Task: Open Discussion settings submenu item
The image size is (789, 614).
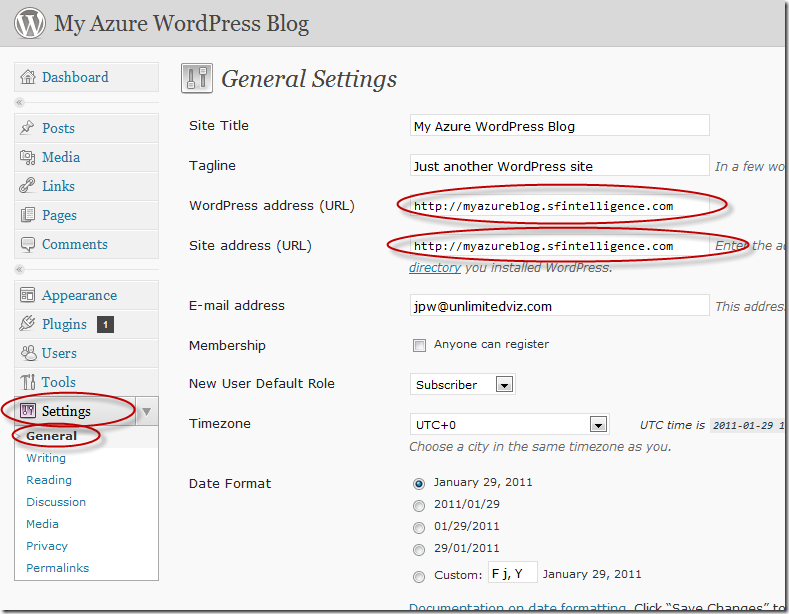Action: point(56,502)
